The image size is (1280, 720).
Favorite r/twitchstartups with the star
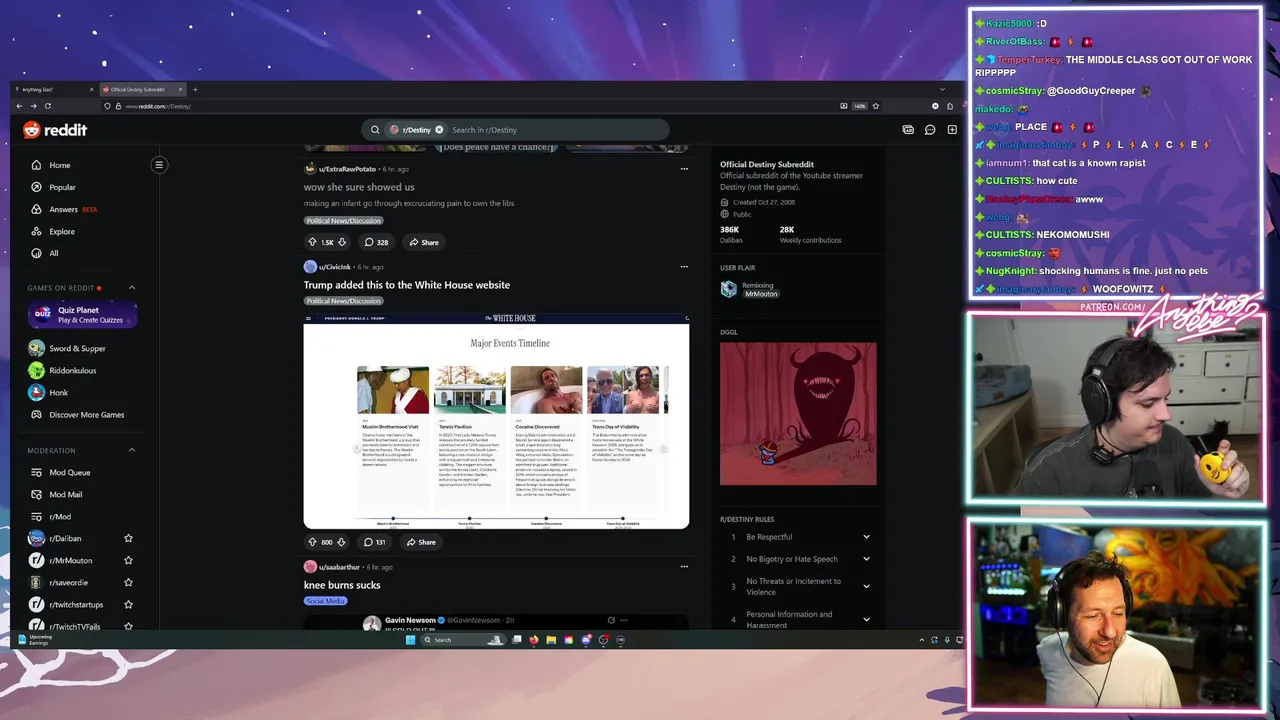coord(128,605)
